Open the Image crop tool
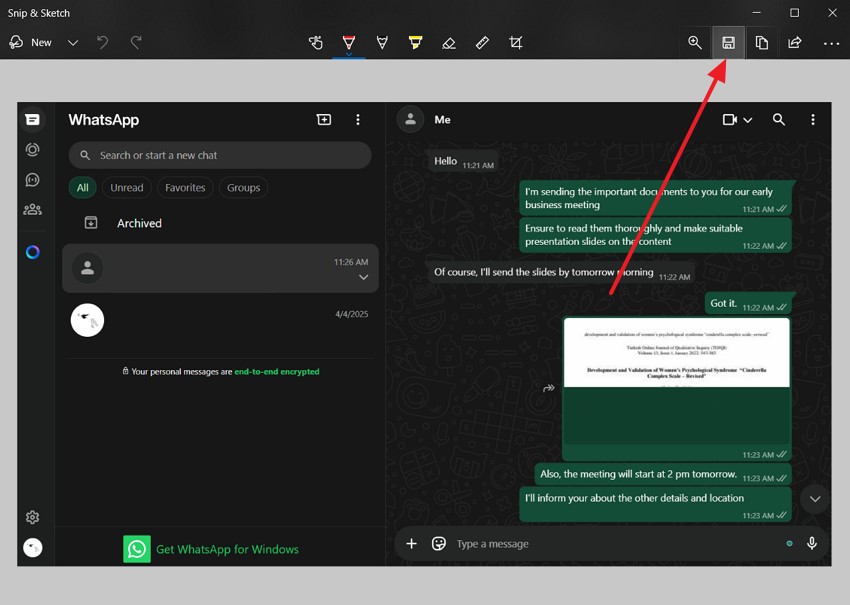 coord(516,43)
